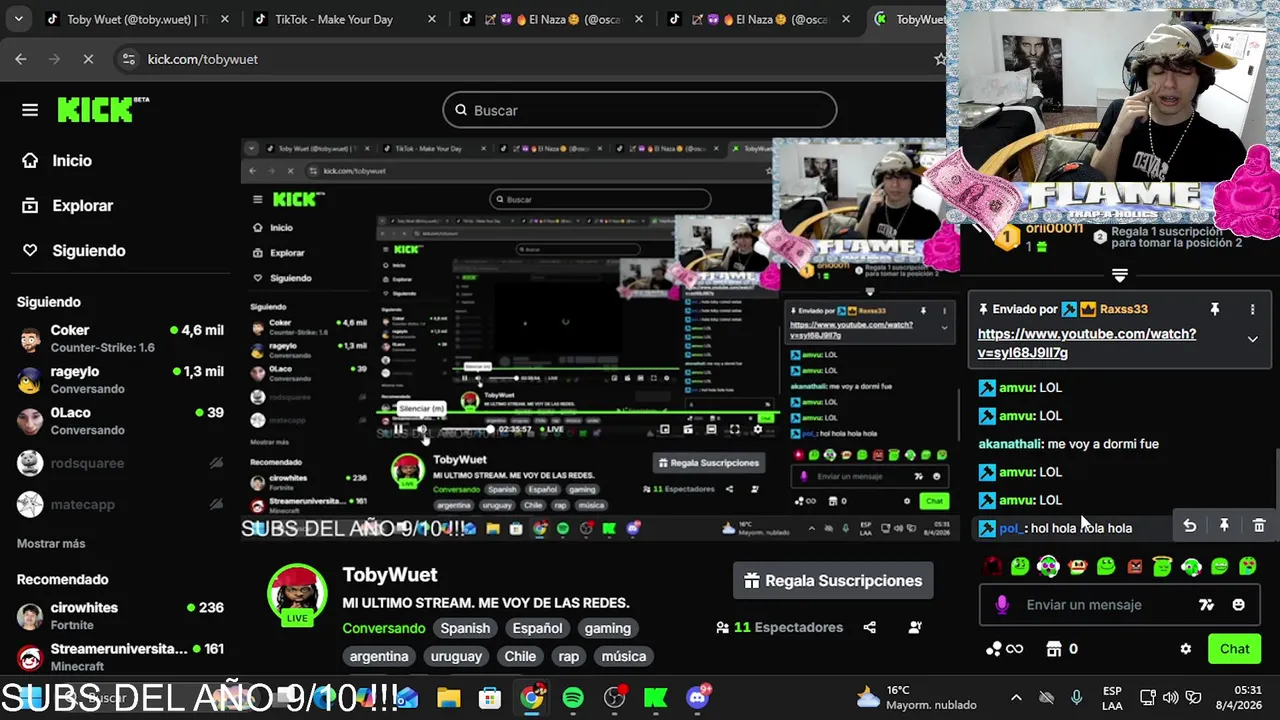Image resolution: width=1280 pixels, height=720 pixels.
Task: Expand Mostrar más in the sidebar
Action: 51,543
